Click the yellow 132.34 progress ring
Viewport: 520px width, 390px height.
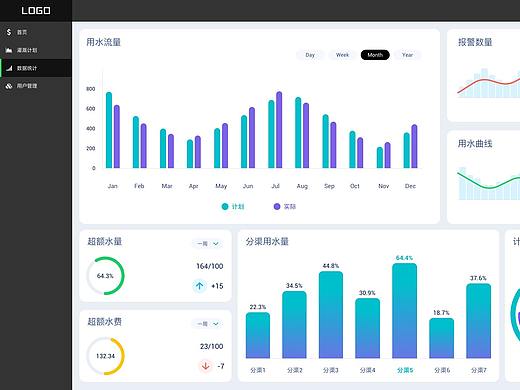pyautogui.click(x=105, y=356)
